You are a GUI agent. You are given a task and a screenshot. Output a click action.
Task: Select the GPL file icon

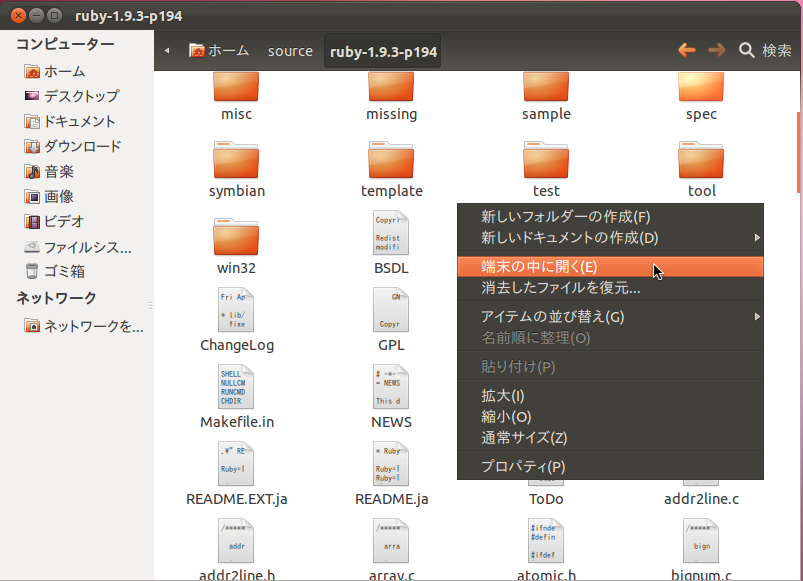tap(391, 310)
